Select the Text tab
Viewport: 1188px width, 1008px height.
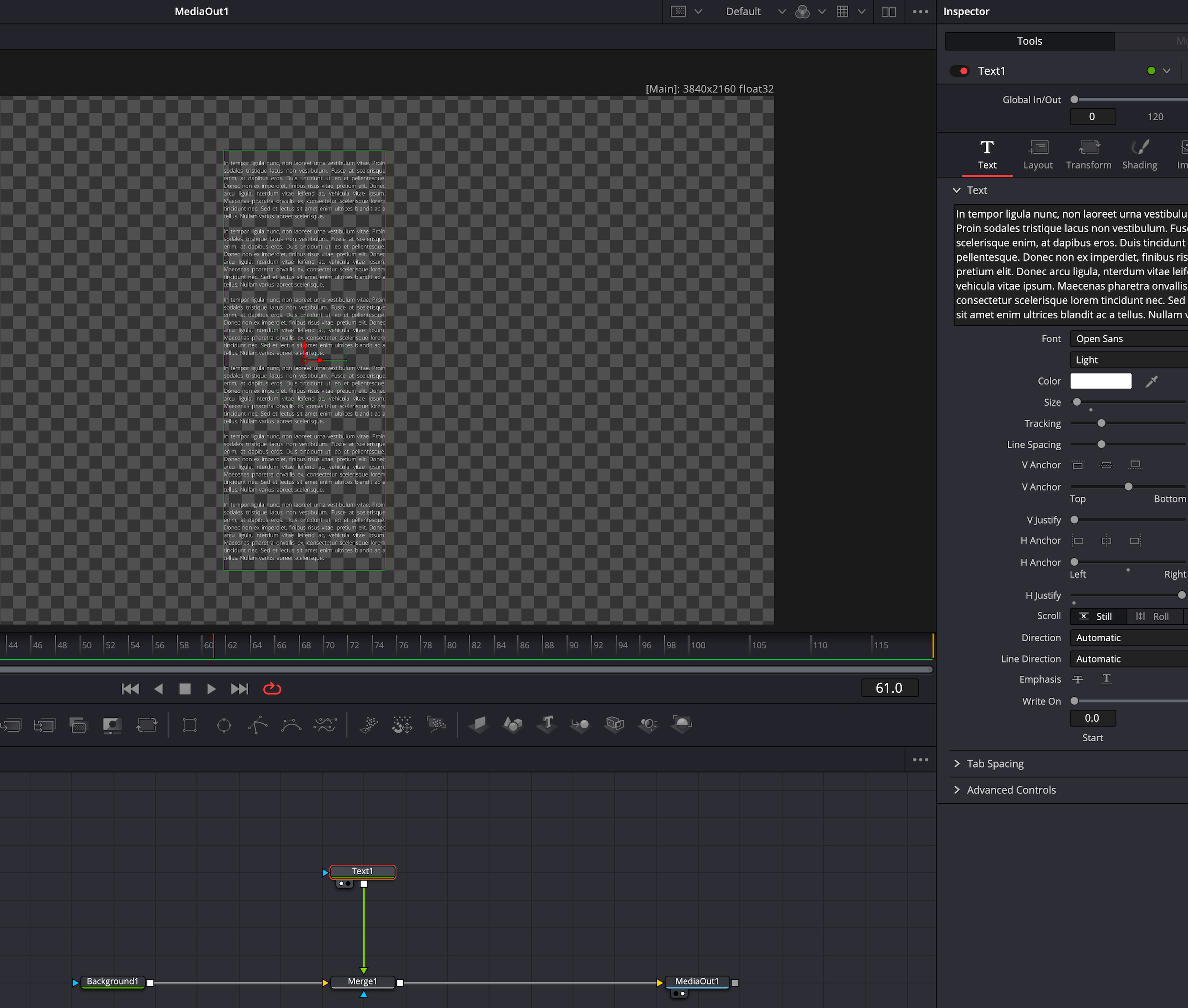pyautogui.click(x=987, y=155)
